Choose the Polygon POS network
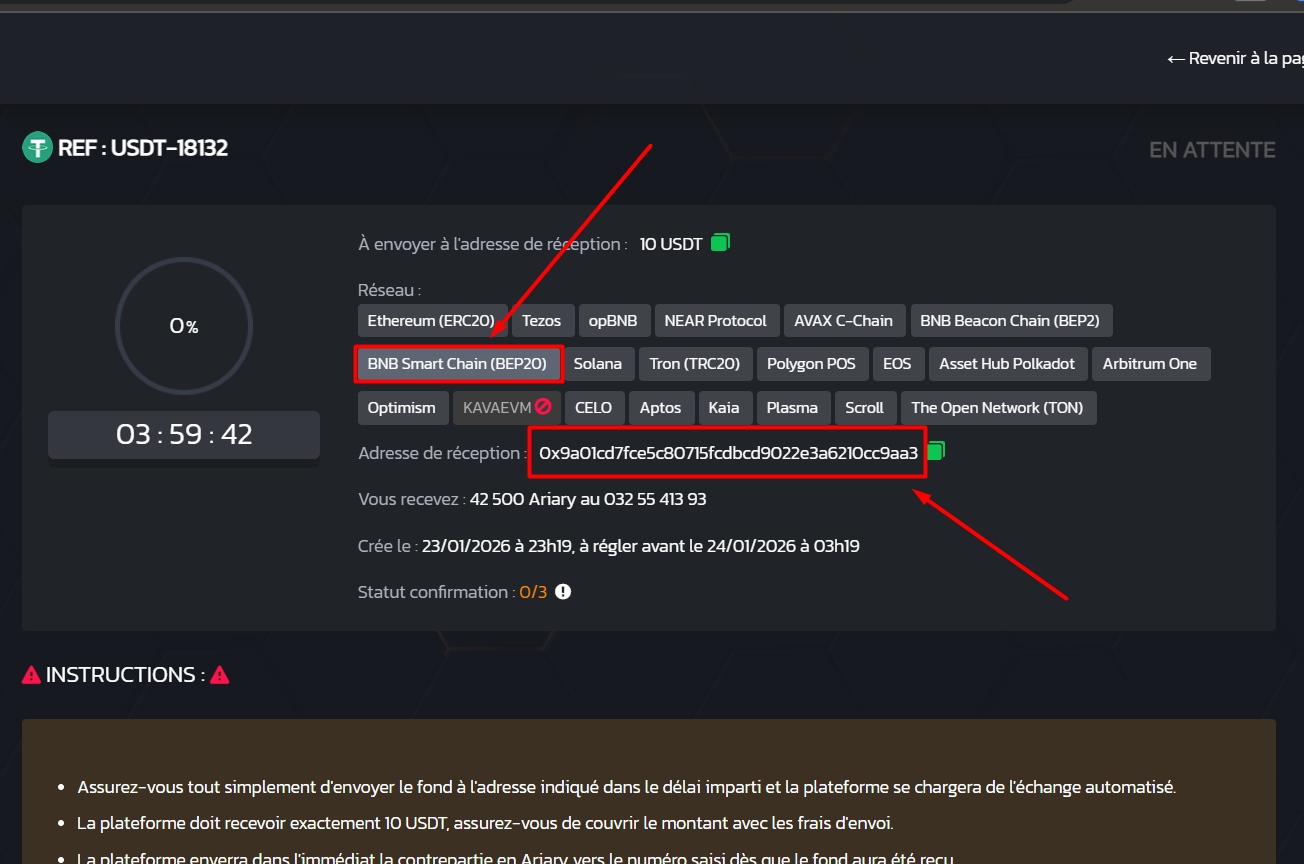 [811, 364]
